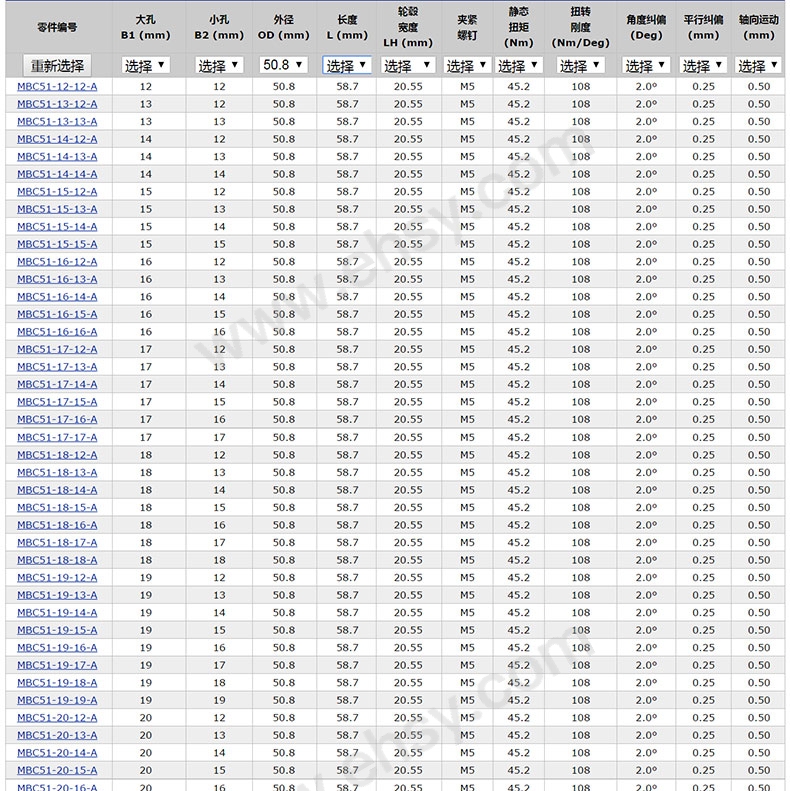
Task: Open the 轮毂宽度 LH filter dropdown
Action: click(x=408, y=65)
